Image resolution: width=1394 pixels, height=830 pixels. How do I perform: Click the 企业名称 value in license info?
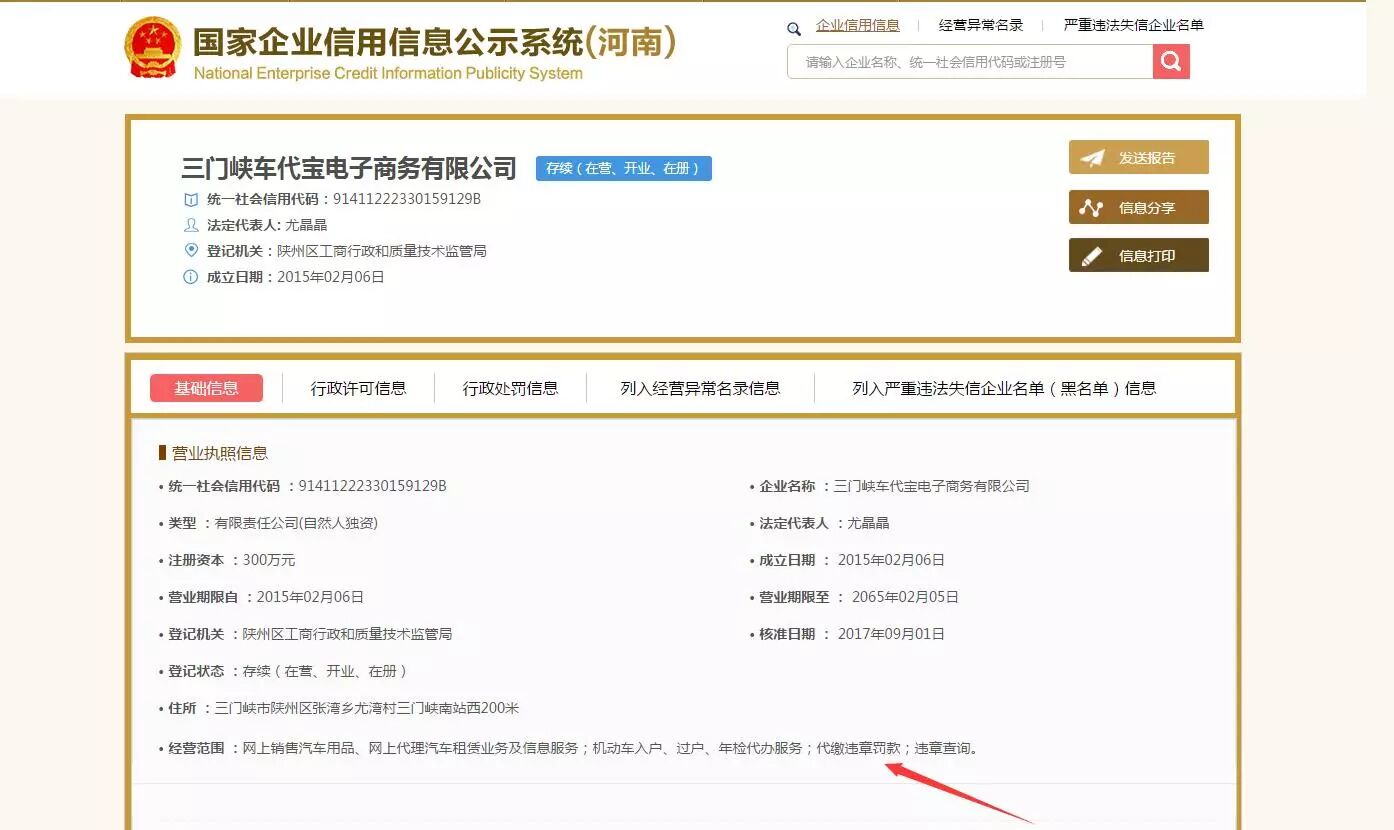click(932, 486)
